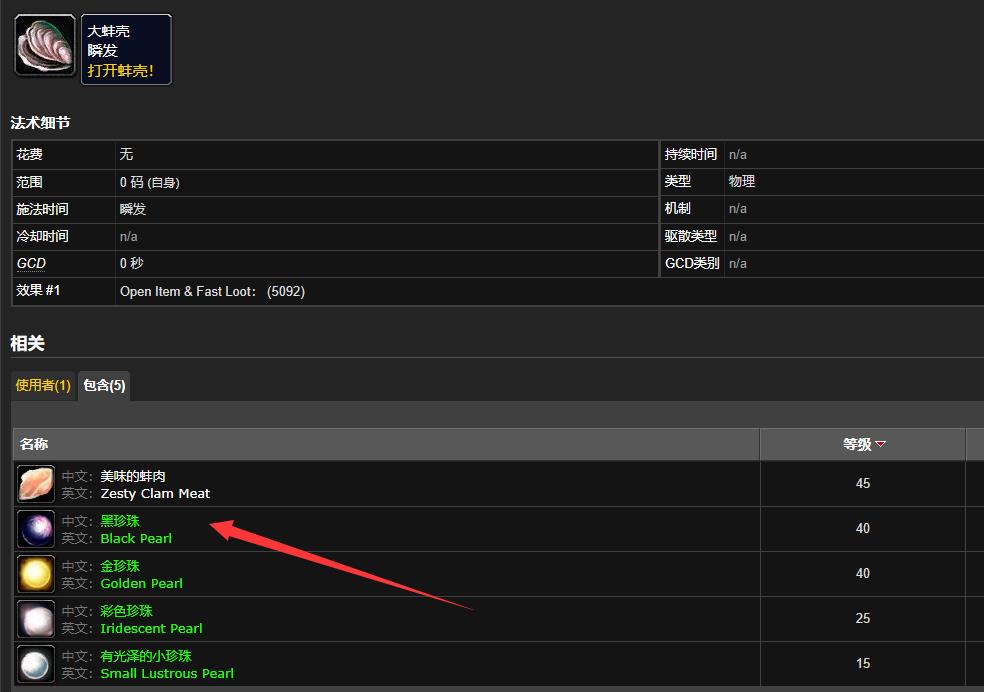Open the Black Pearl item icon
984x692 pixels.
click(x=36, y=529)
